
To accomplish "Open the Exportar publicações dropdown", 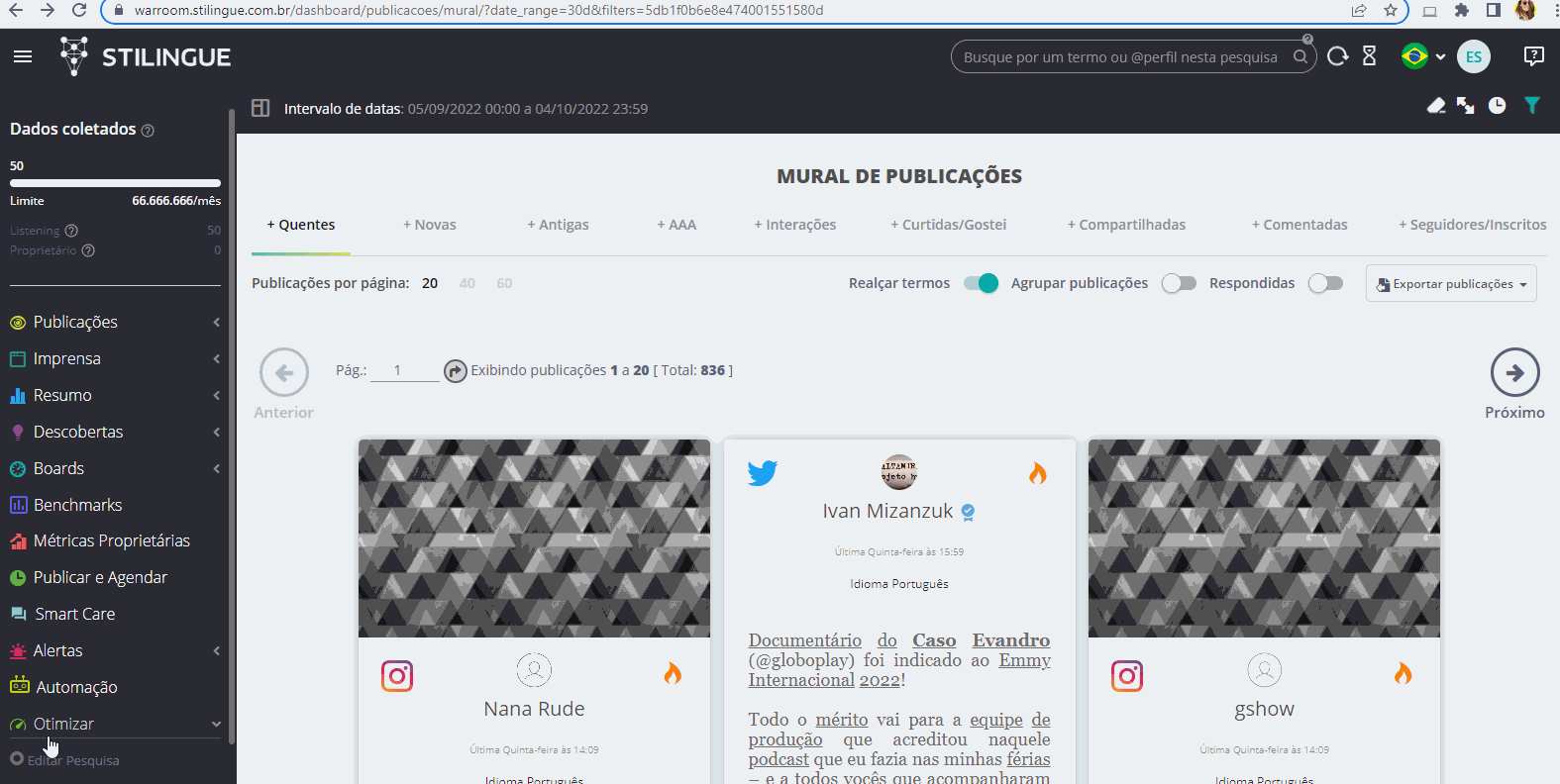I will (x=1451, y=284).
